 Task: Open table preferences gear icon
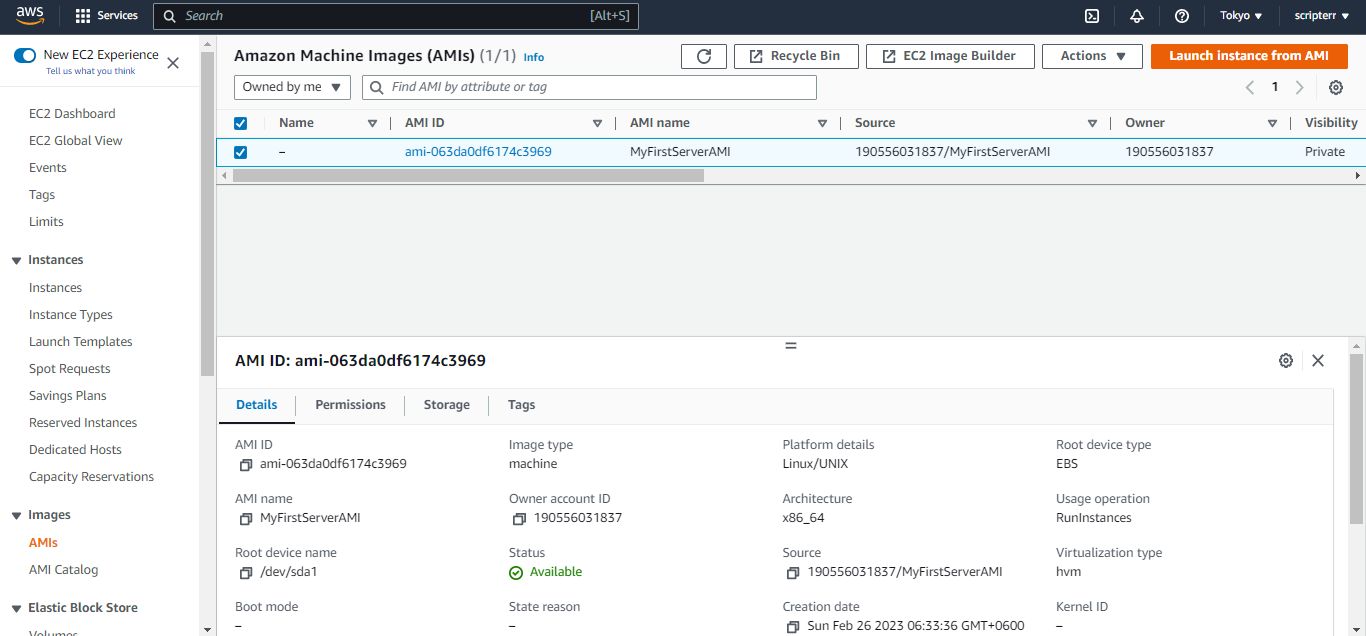(x=1336, y=87)
